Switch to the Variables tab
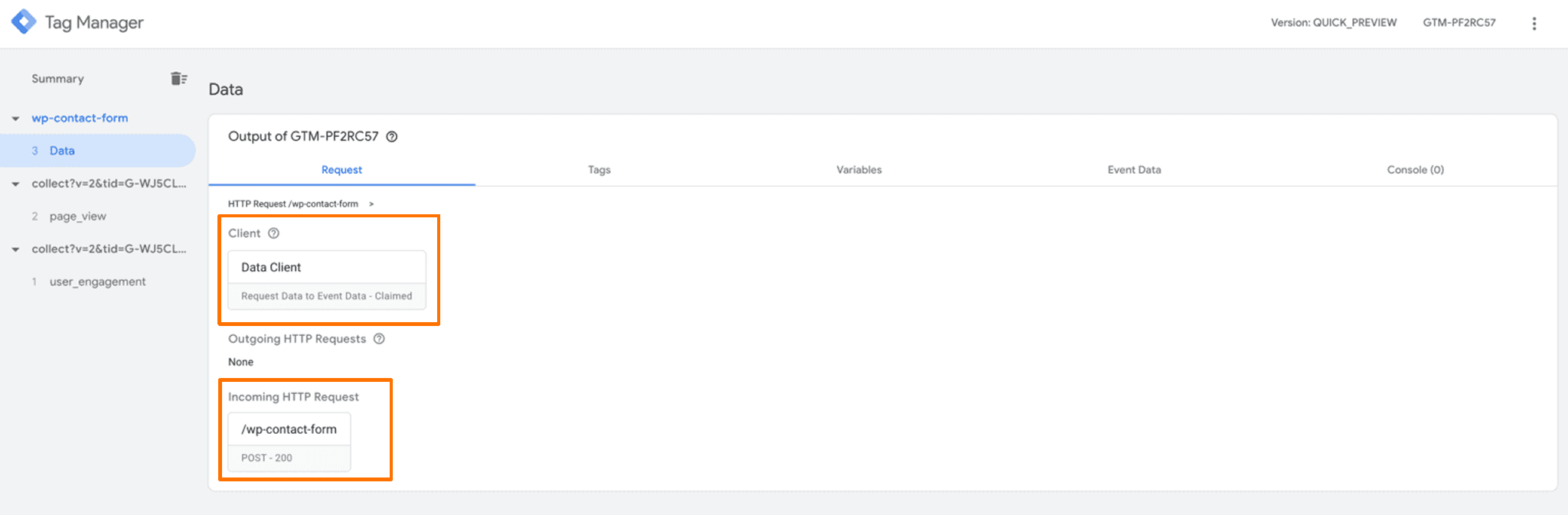Viewport: 1568px width, 515px height. pos(859,170)
